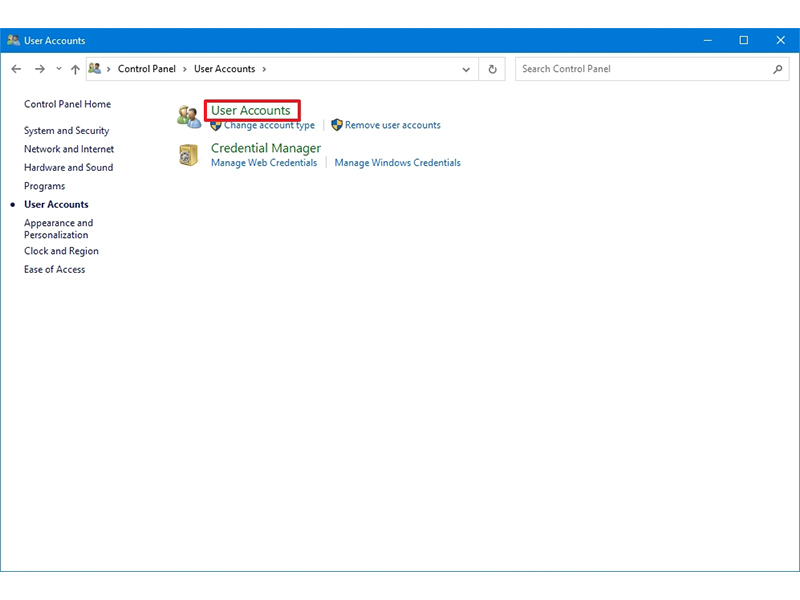
Task: Go to Network and Internet category
Action: (69, 149)
